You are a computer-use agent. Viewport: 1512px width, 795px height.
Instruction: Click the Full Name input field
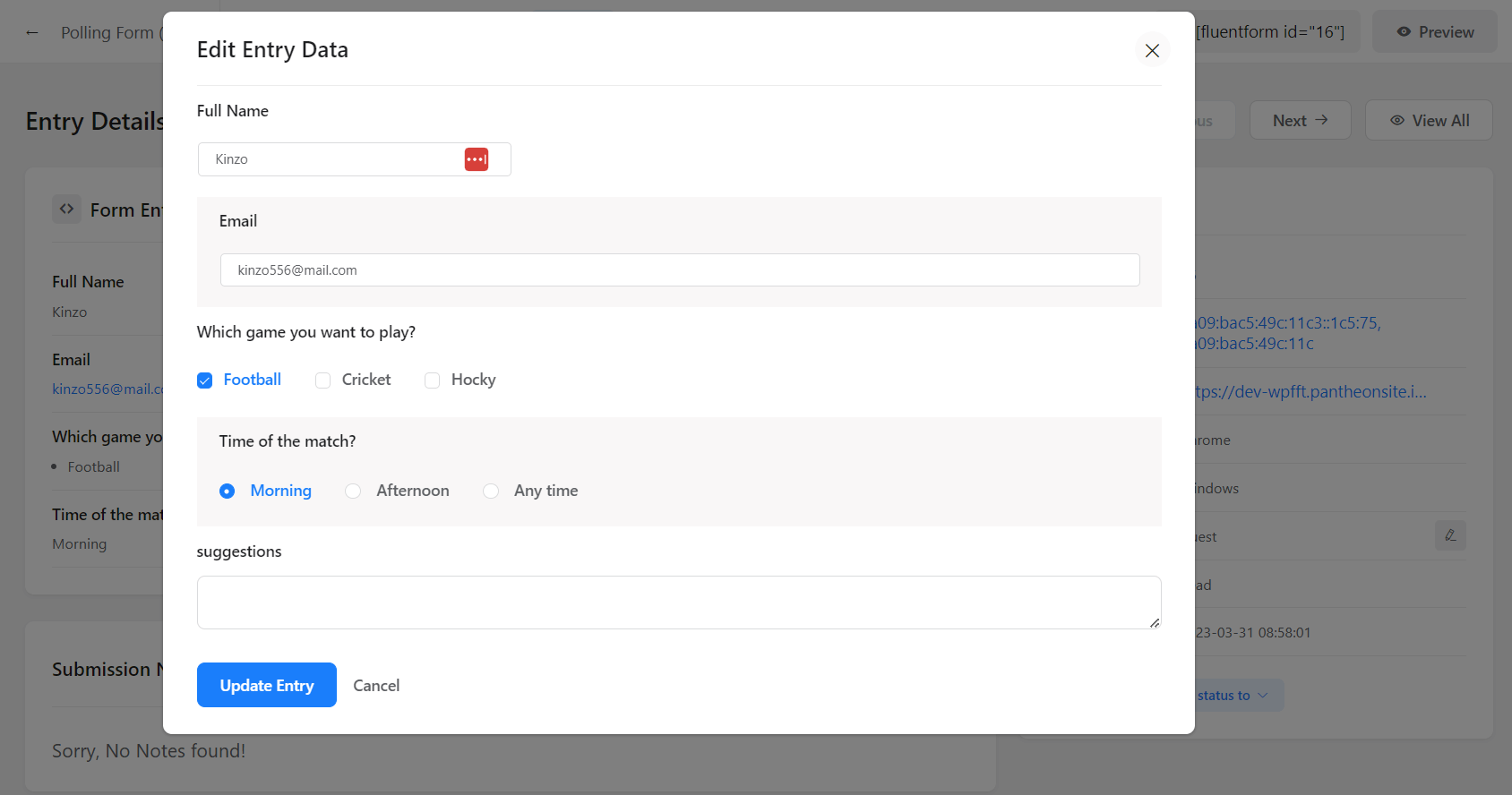[x=336, y=159]
